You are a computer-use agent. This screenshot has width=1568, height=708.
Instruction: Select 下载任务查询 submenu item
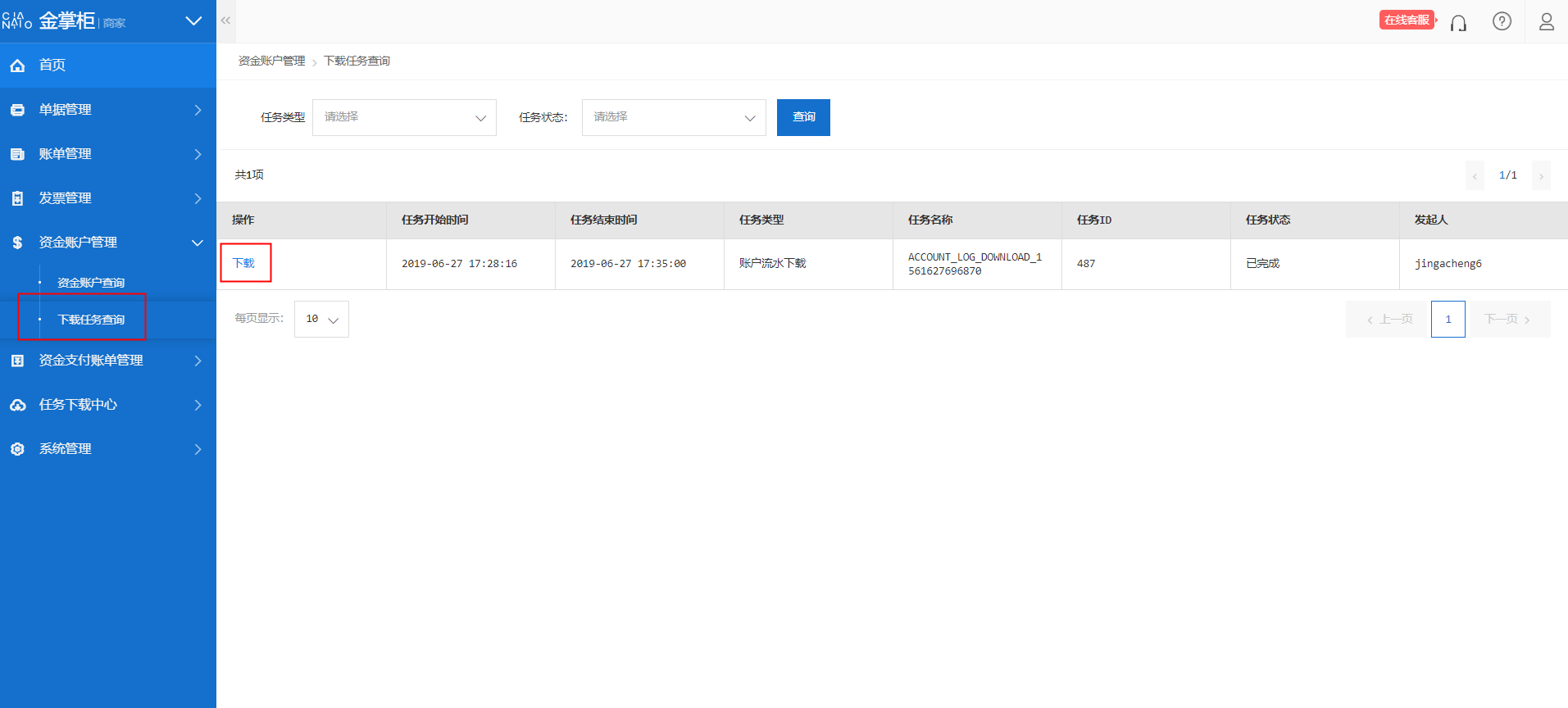pos(91,320)
